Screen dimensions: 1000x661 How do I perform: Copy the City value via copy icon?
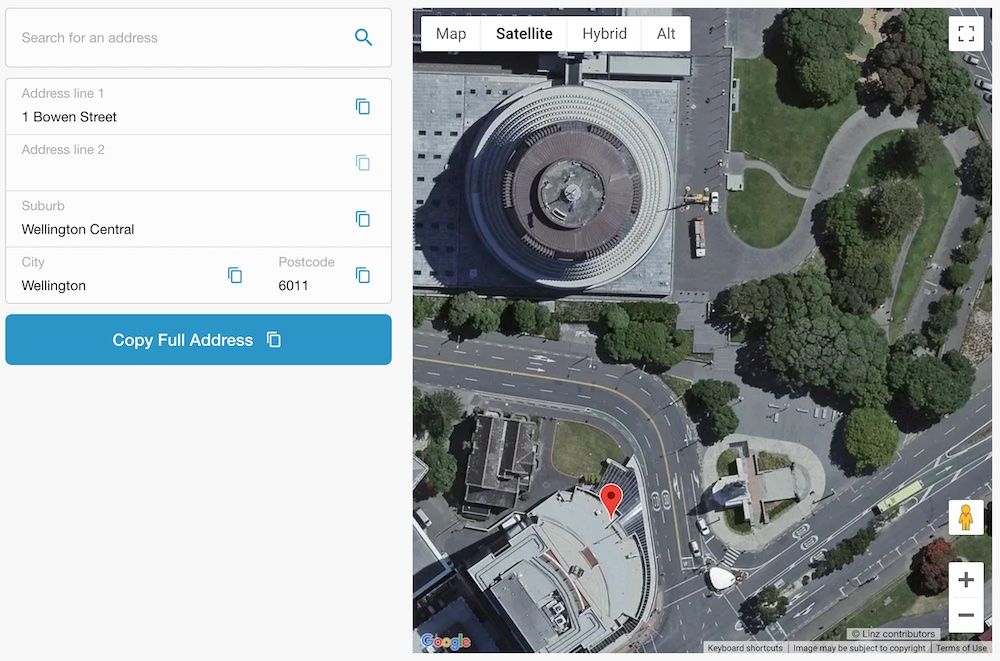pyautogui.click(x=235, y=275)
